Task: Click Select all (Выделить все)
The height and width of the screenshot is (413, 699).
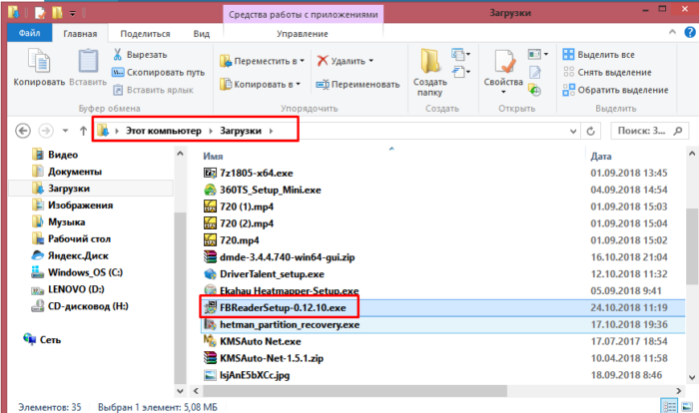Action: tap(598, 55)
